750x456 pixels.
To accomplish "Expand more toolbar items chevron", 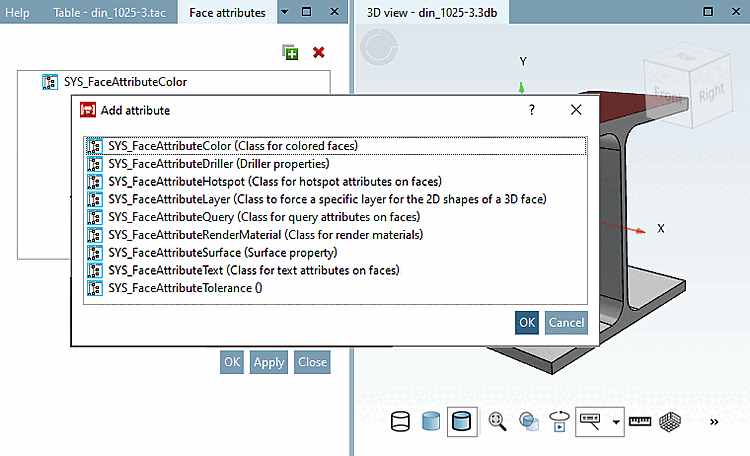I will click(x=714, y=422).
